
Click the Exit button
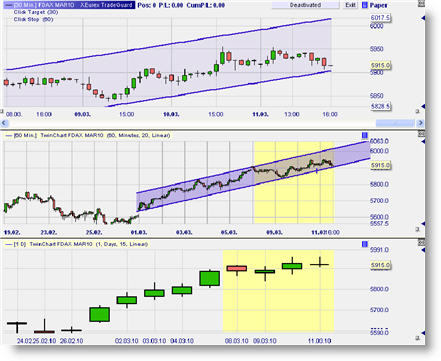tap(350, 5)
